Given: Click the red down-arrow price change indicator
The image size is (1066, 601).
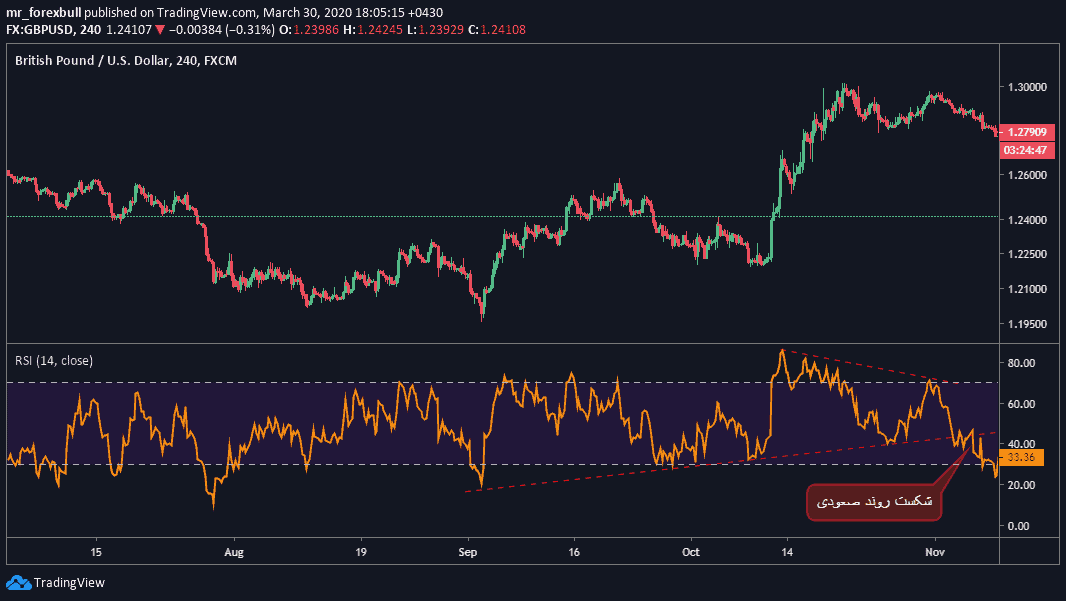Looking at the screenshot, I should pyautogui.click(x=160, y=30).
